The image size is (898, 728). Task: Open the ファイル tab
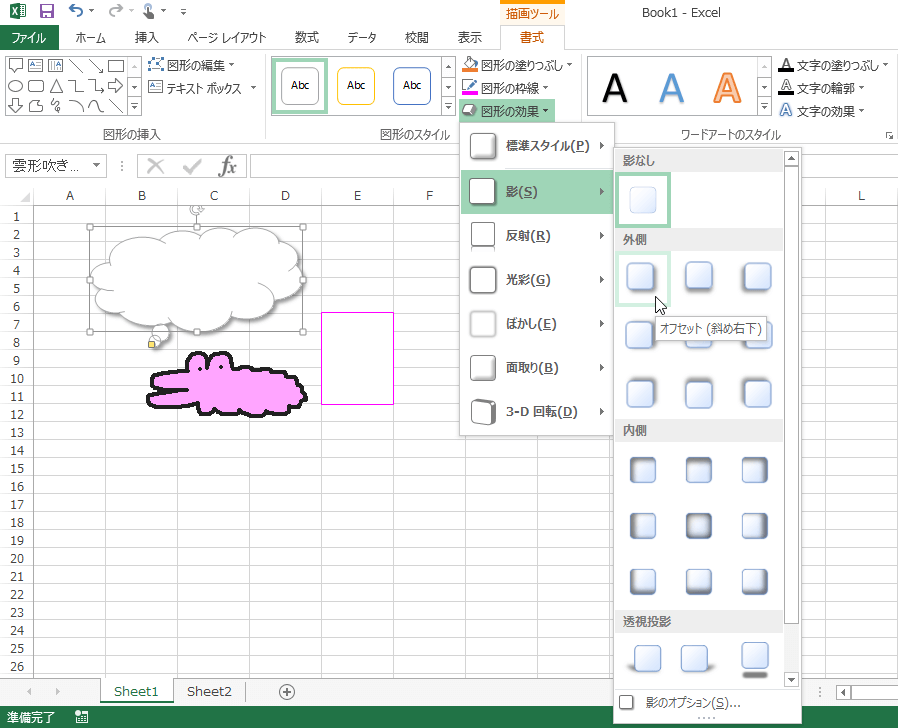pos(29,38)
